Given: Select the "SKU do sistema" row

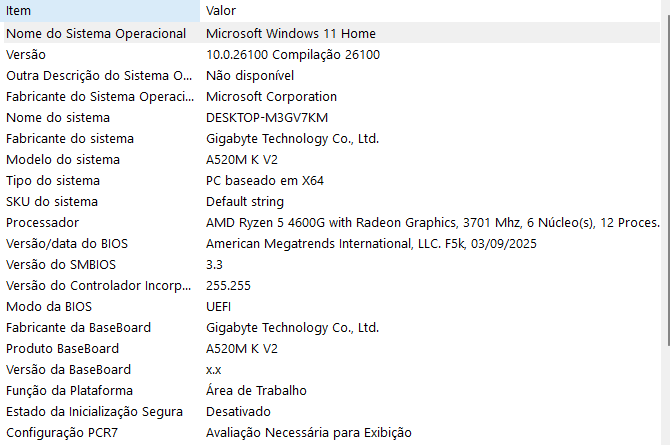Looking at the screenshot, I should click(53, 202).
